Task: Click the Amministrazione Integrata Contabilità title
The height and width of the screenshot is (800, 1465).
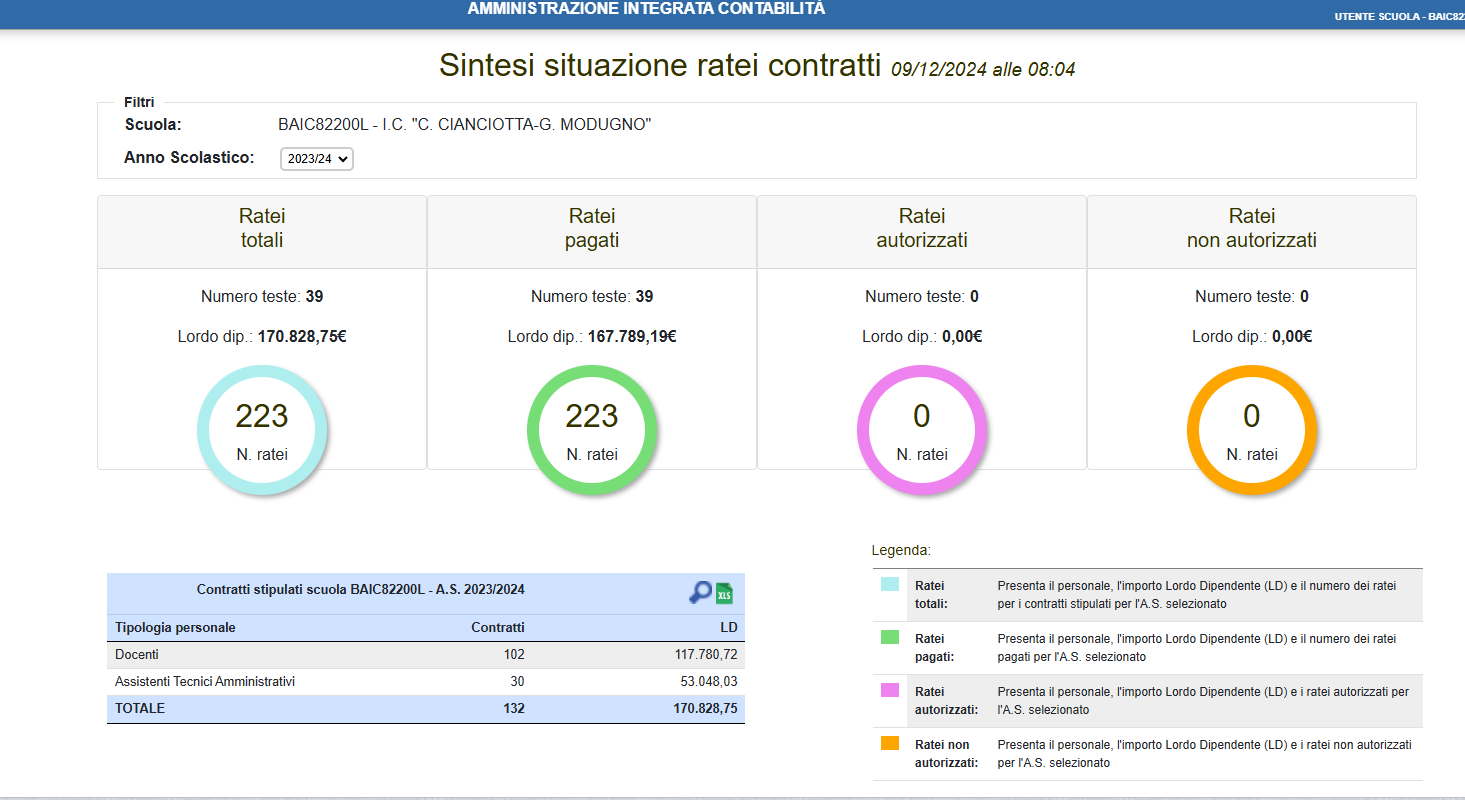Action: click(646, 9)
